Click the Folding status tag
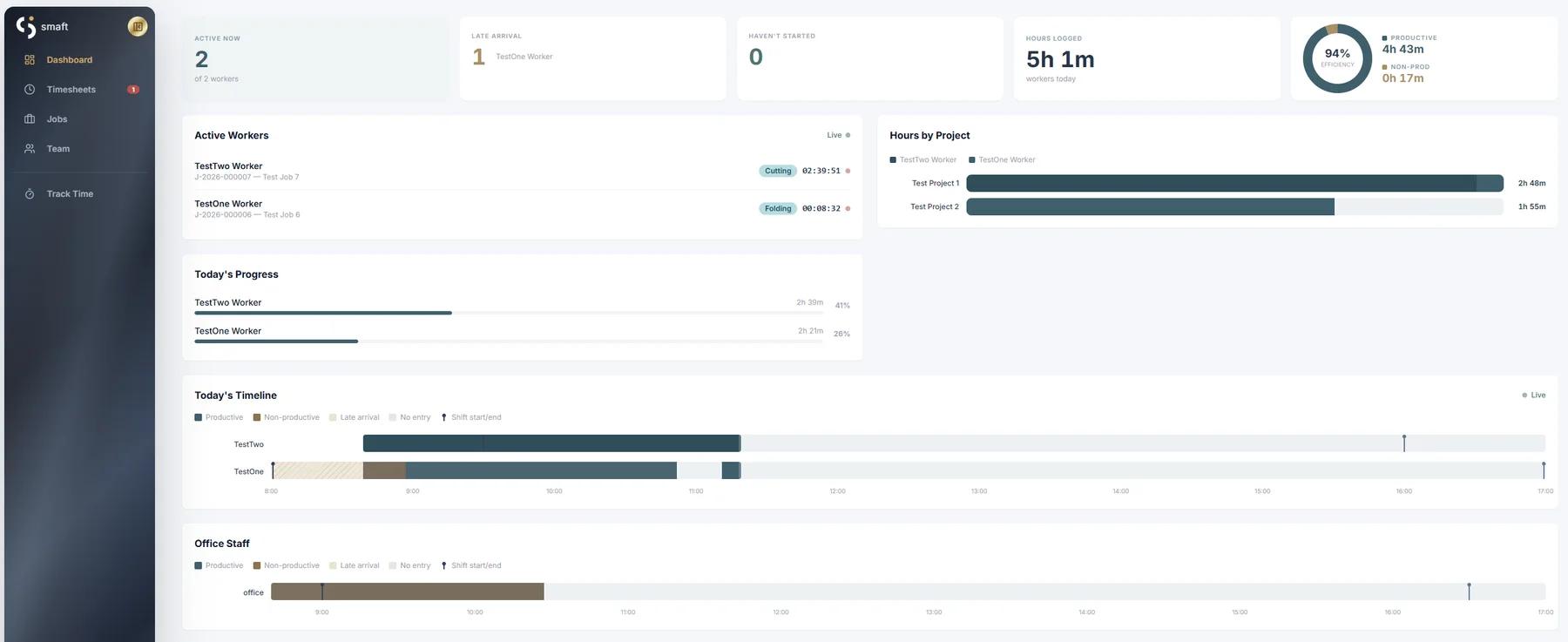The height and width of the screenshot is (642, 1568). (778, 208)
